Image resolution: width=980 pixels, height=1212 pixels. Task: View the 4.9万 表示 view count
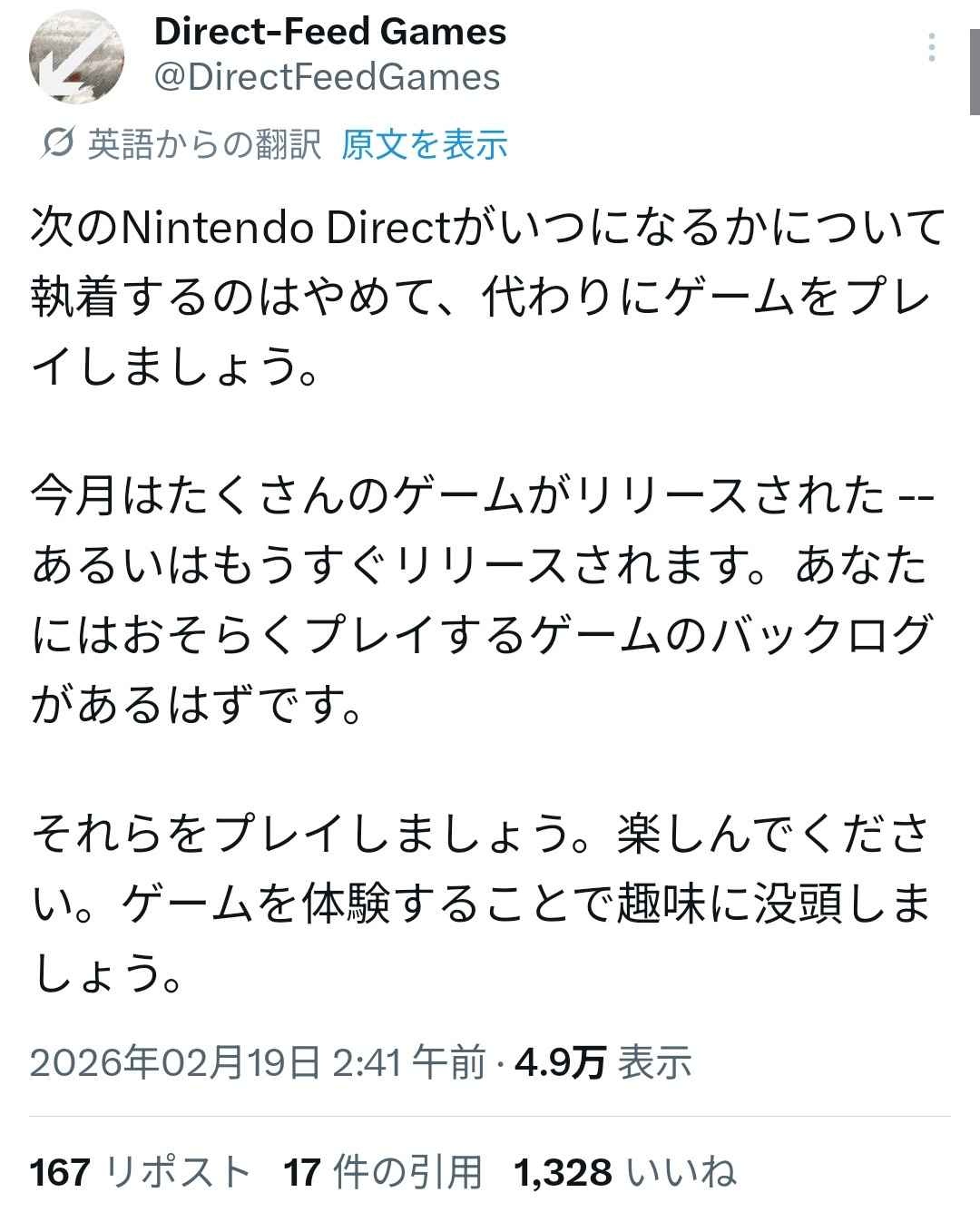click(603, 1062)
